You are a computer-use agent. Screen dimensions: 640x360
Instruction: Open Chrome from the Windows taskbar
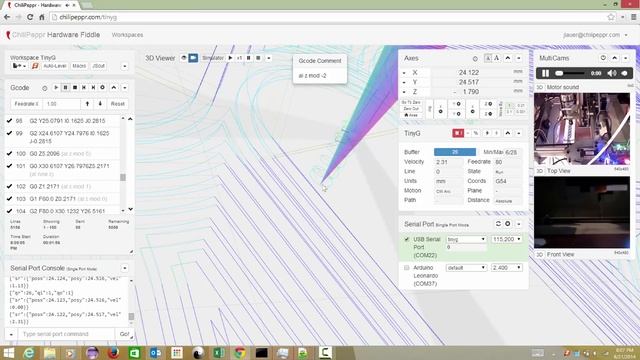pos(240,353)
